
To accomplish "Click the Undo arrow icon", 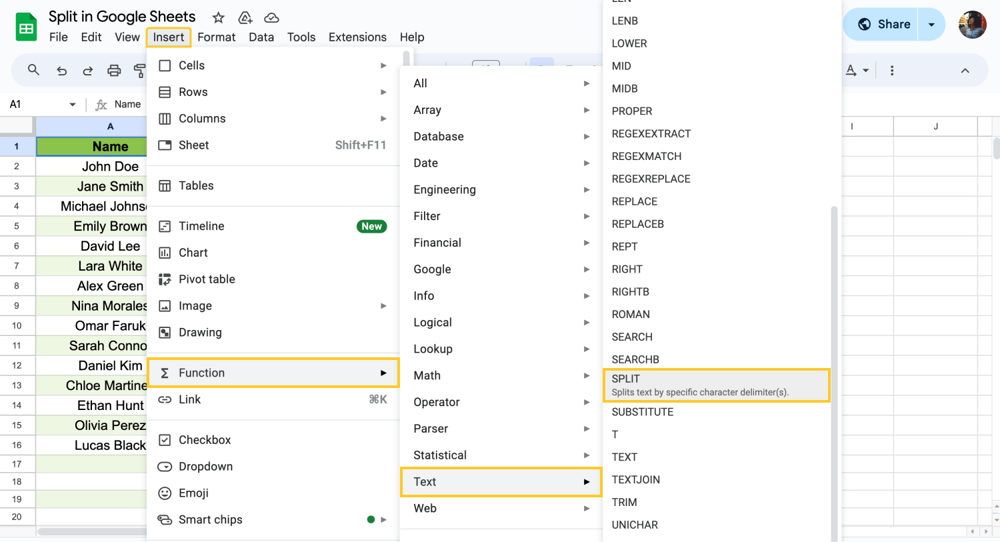I will [62, 71].
